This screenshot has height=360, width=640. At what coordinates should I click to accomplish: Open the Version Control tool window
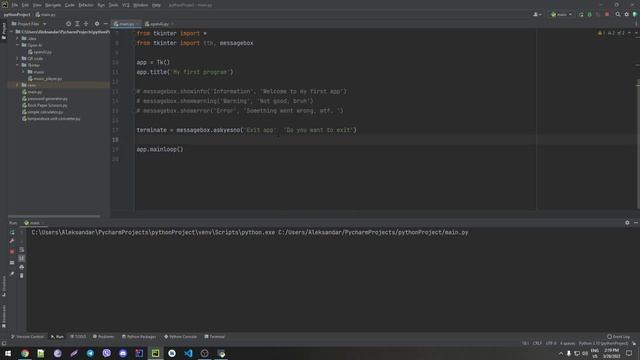(27, 337)
